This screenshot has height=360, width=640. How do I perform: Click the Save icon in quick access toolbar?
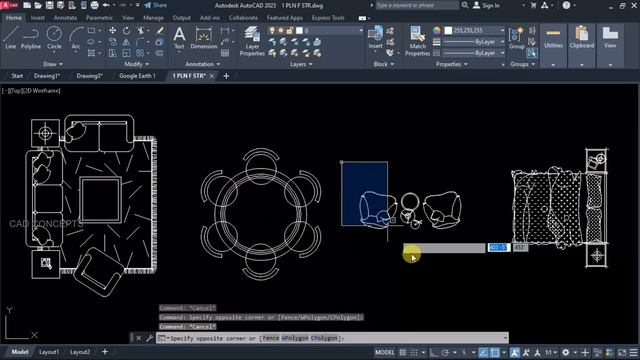point(49,5)
